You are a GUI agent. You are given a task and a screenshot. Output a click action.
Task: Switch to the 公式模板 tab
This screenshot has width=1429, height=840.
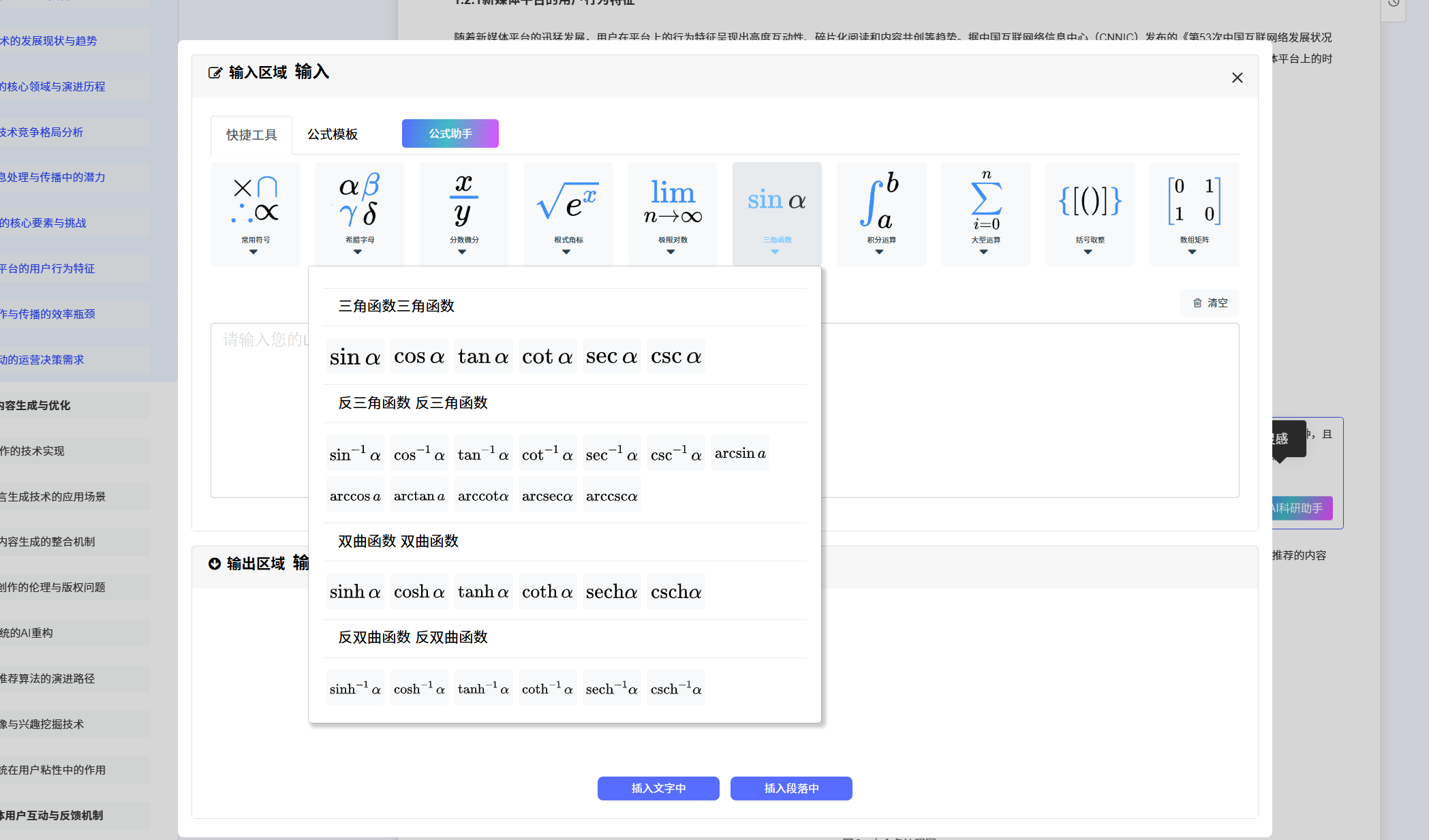[x=333, y=134]
